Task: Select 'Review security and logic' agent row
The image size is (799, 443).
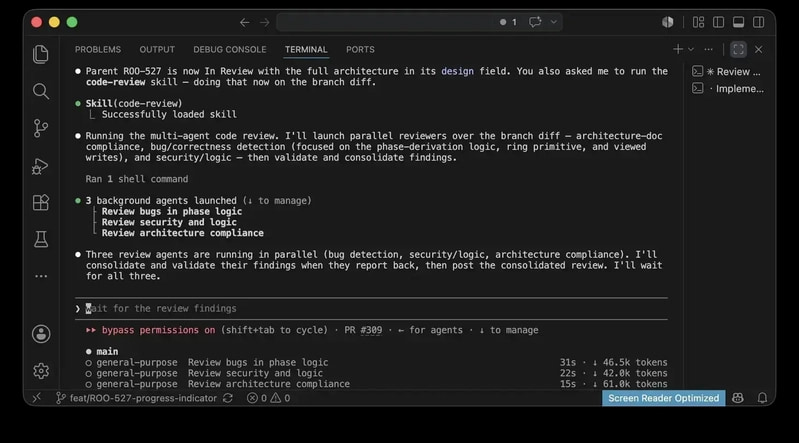Action: point(376,373)
